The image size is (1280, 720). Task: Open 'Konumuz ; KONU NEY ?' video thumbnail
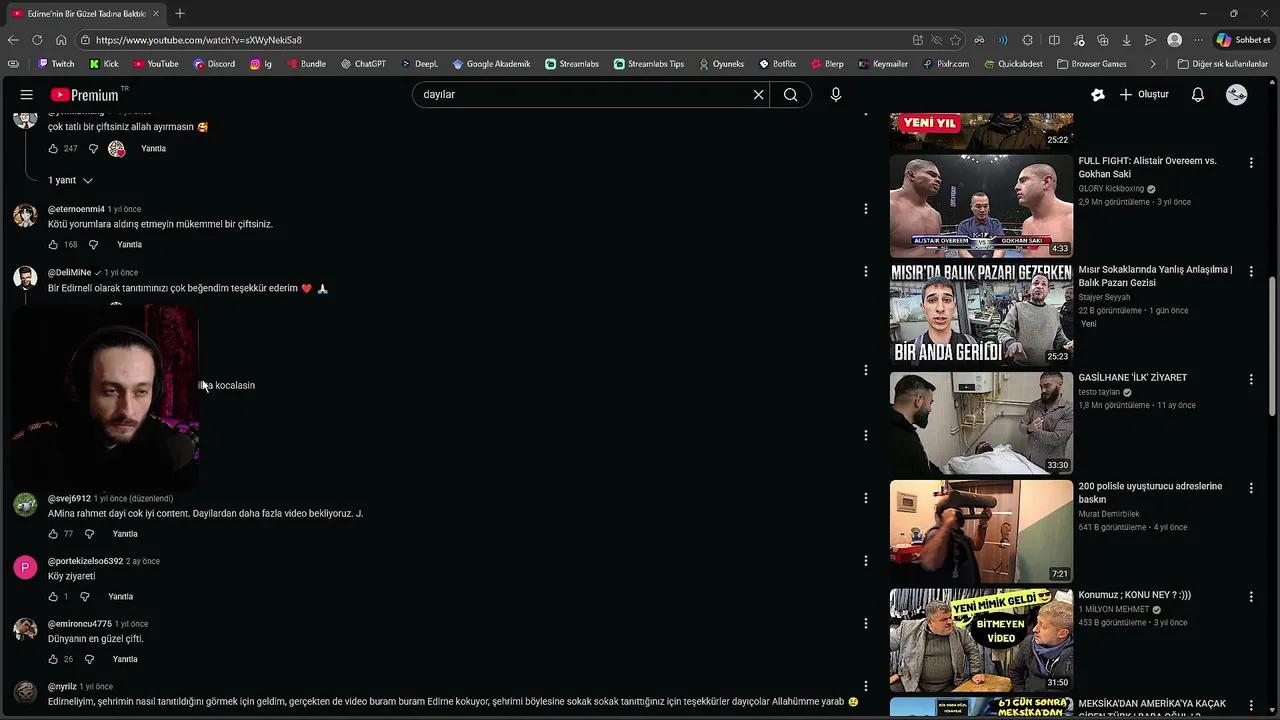click(x=981, y=640)
